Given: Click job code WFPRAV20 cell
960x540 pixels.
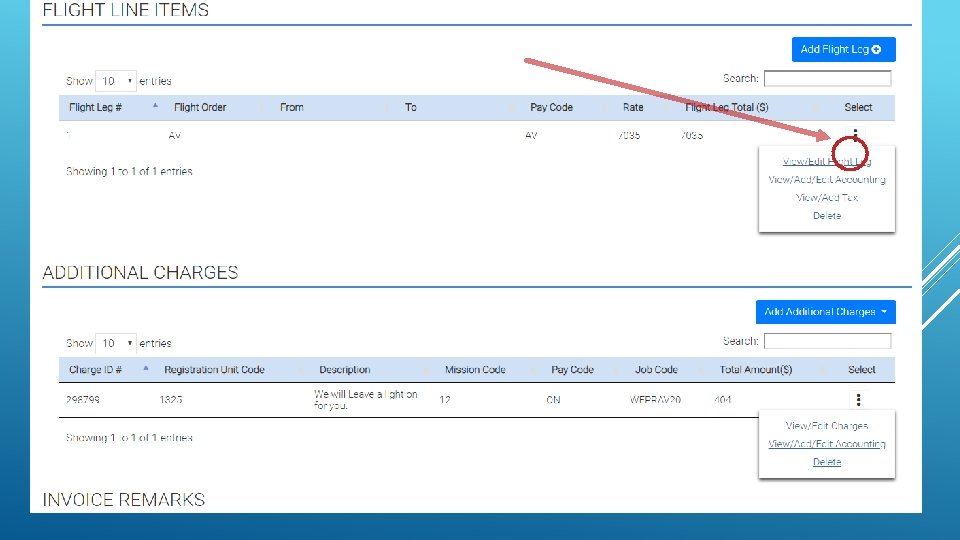Looking at the screenshot, I should coord(655,400).
